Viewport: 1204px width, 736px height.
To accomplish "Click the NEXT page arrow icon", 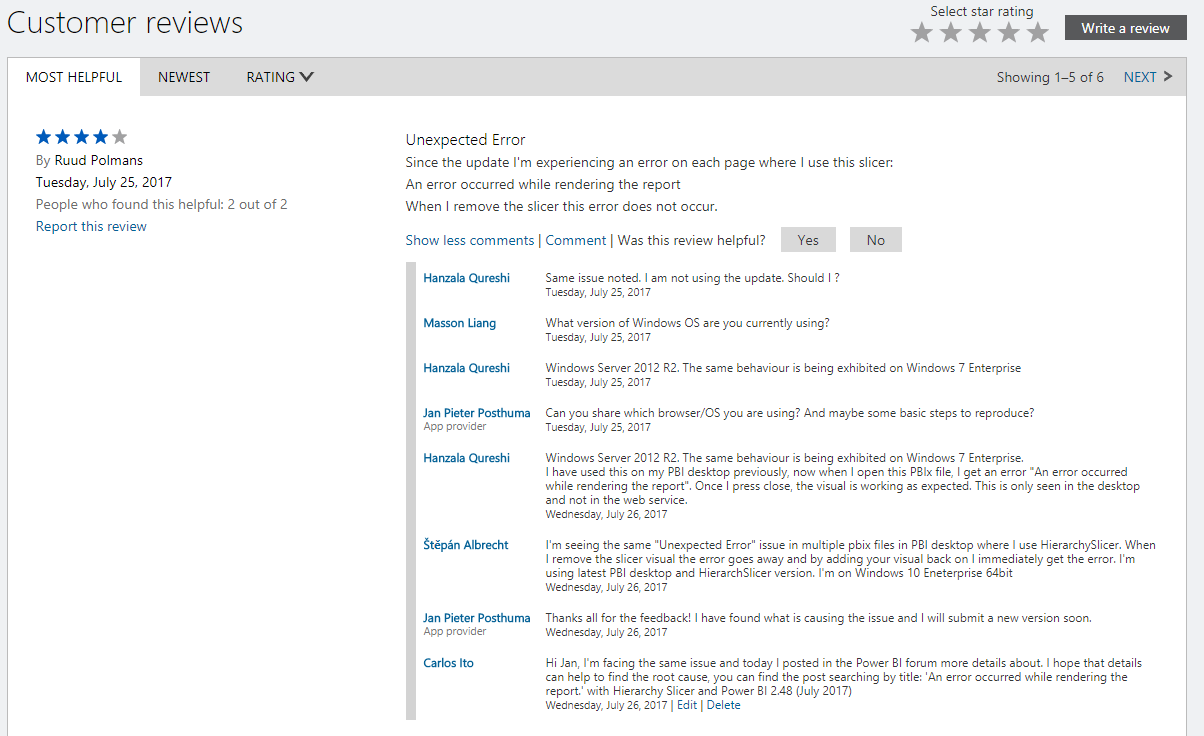I will point(1168,77).
